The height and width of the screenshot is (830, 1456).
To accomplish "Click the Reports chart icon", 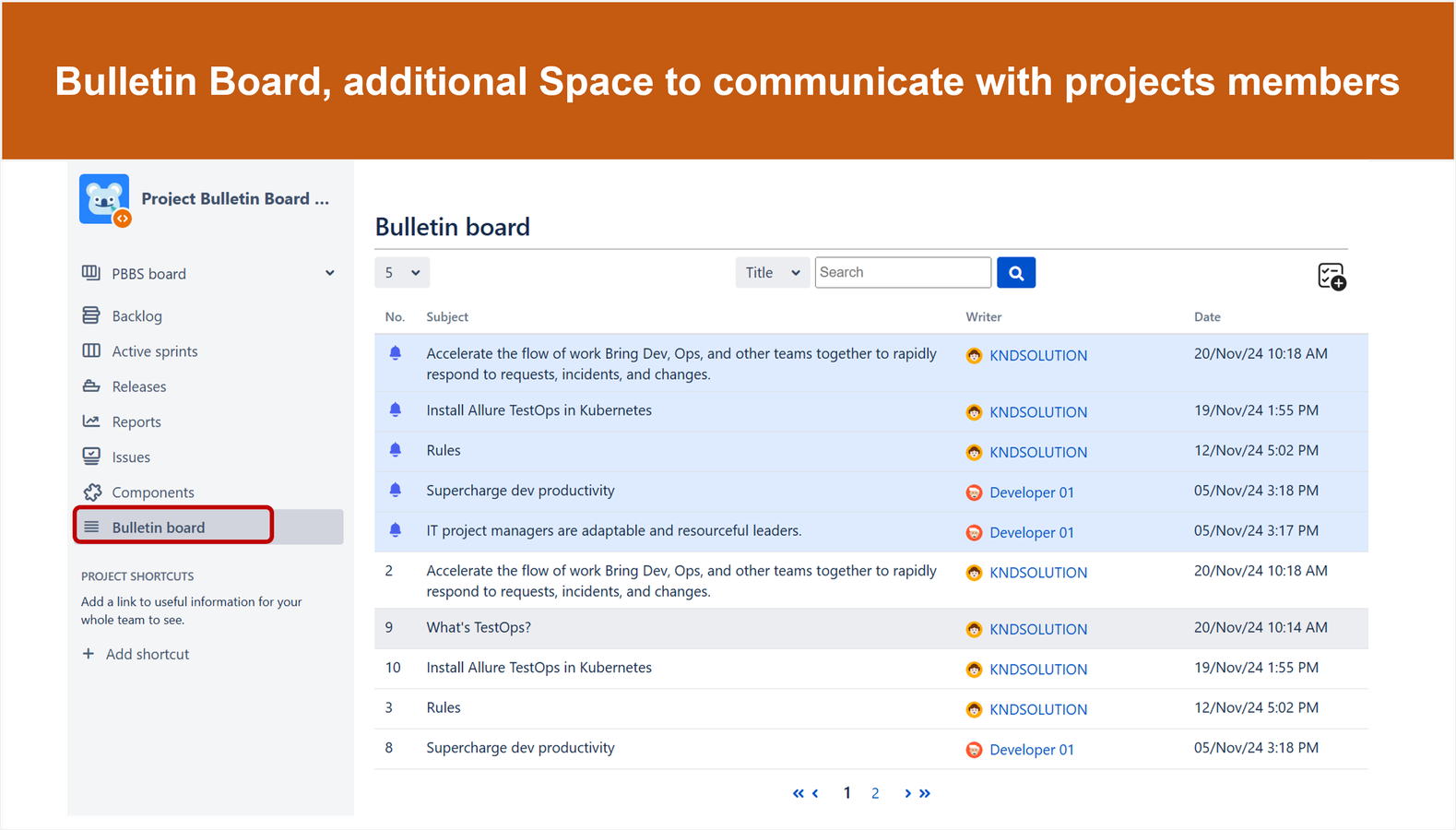I will [x=91, y=421].
